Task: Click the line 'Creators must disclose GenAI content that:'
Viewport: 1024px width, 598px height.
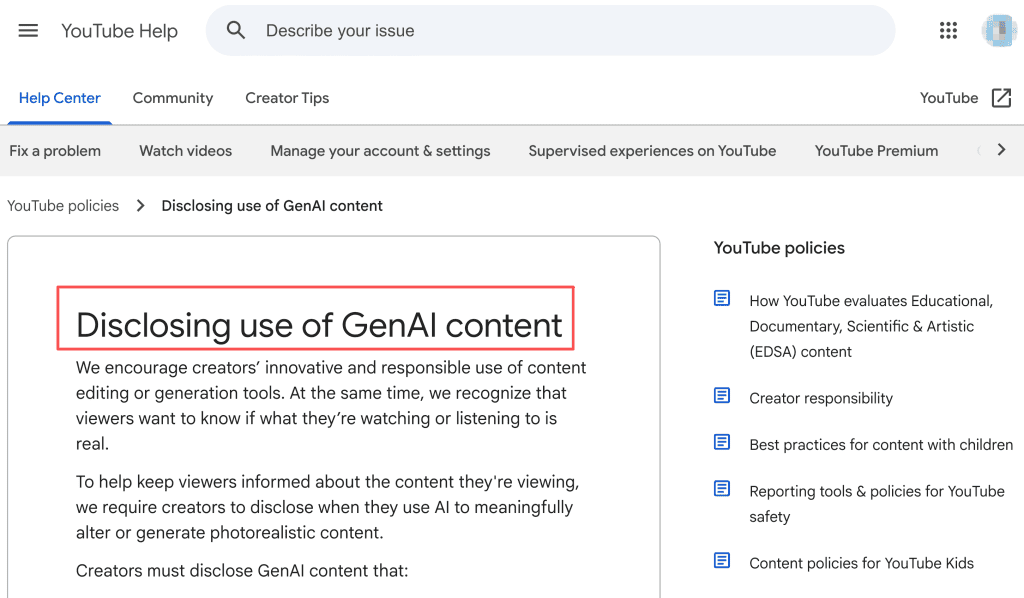Action: tap(242, 571)
